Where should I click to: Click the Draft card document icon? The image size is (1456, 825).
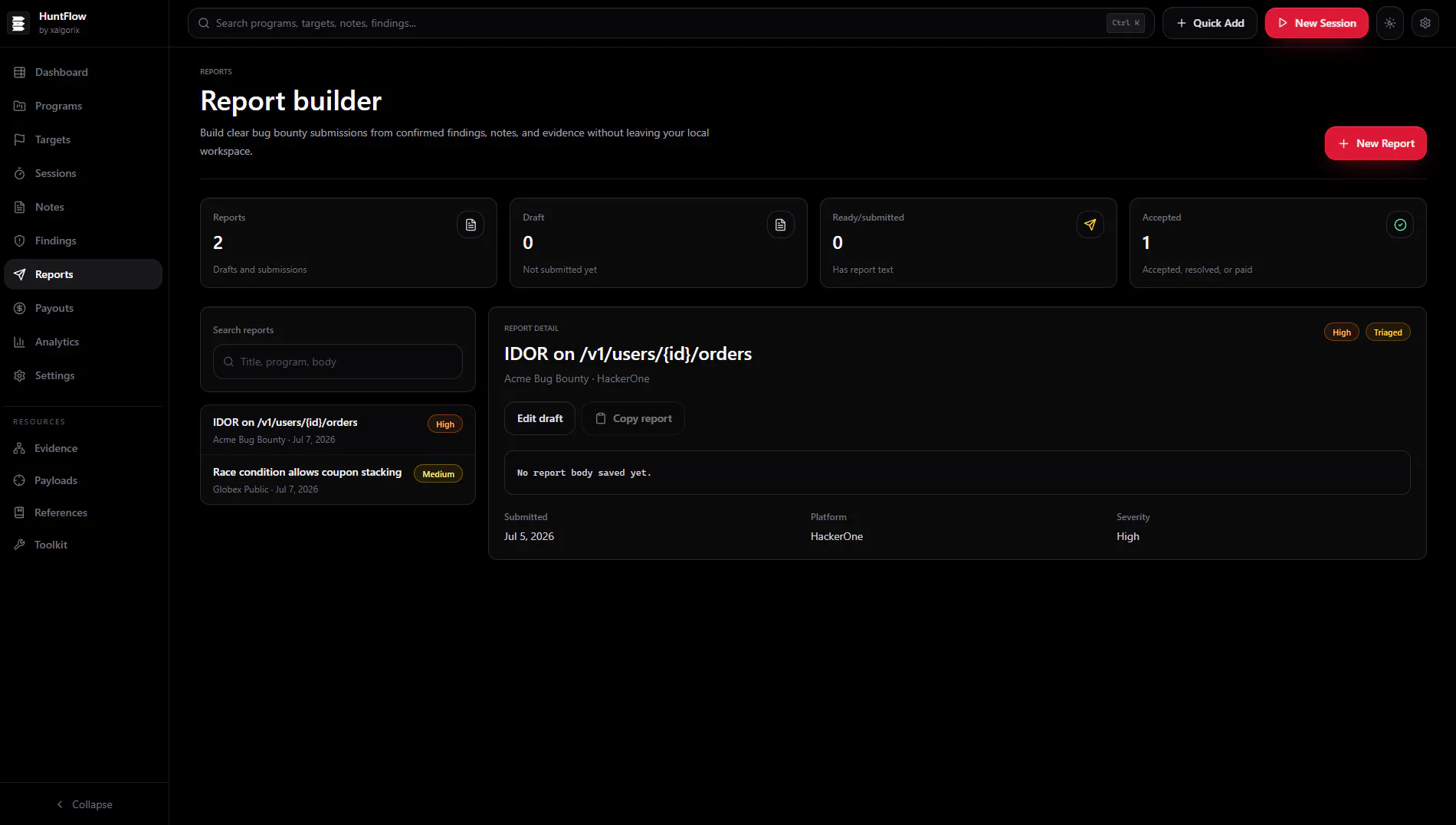click(780, 224)
